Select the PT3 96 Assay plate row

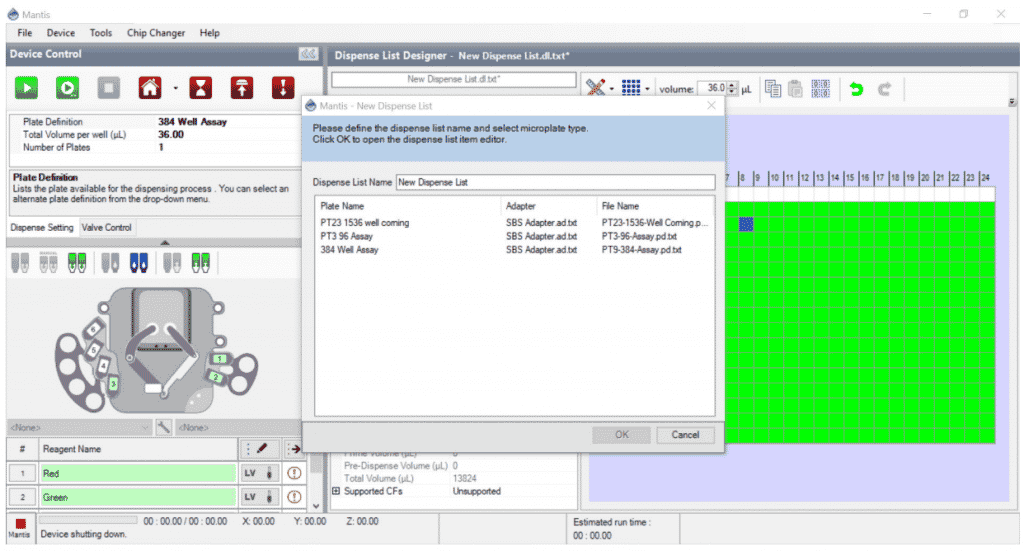point(349,236)
